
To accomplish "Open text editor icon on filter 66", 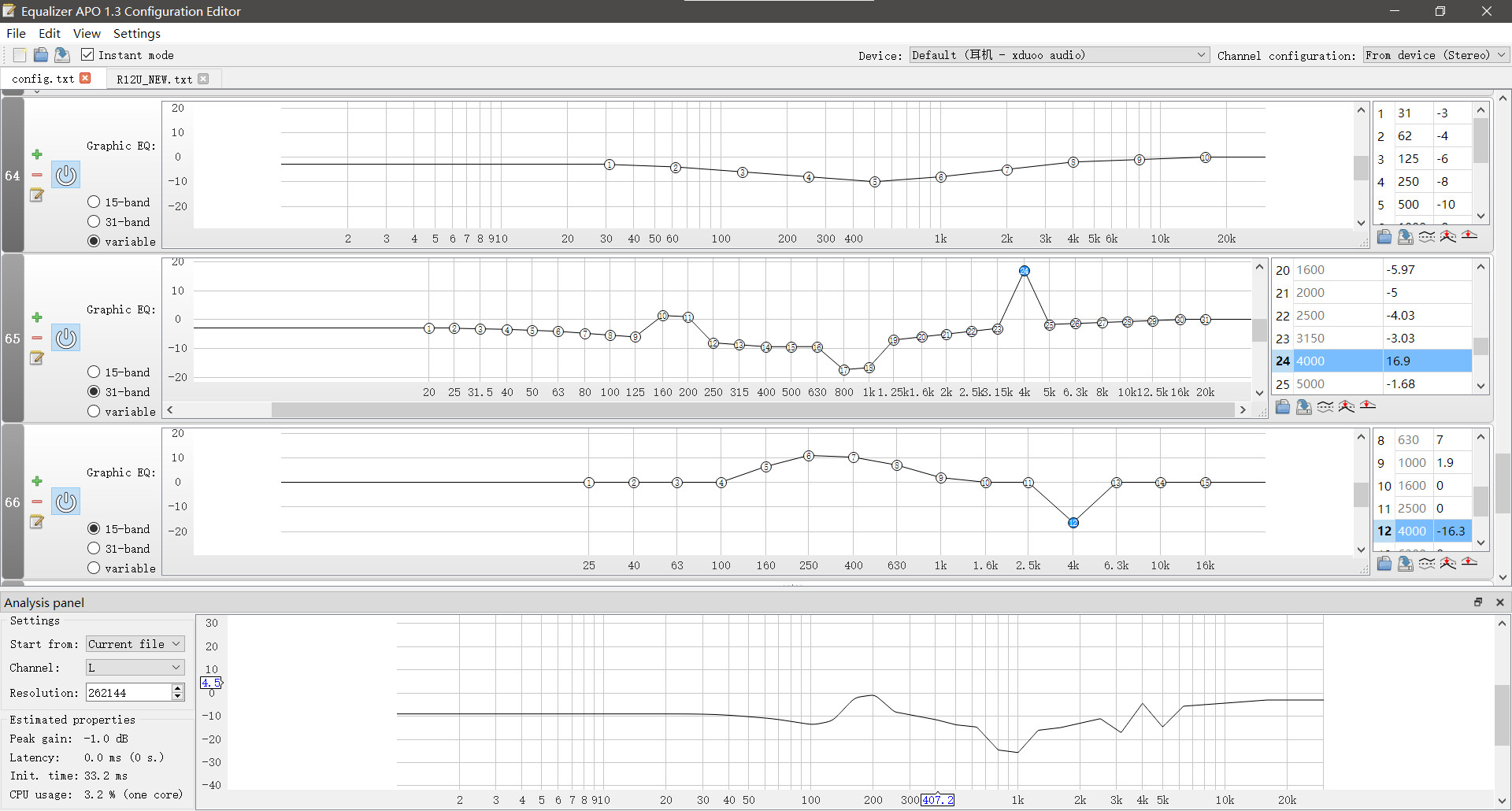I will [x=37, y=521].
